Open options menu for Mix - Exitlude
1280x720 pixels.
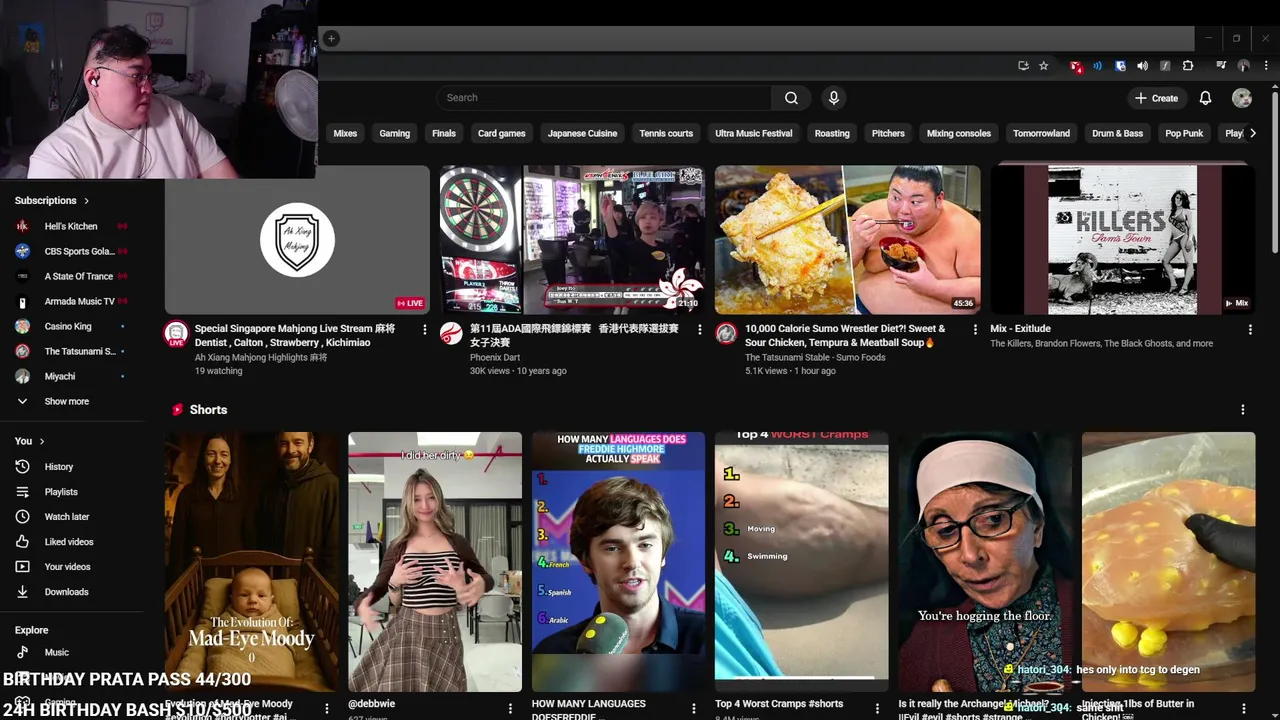pyautogui.click(x=1250, y=329)
